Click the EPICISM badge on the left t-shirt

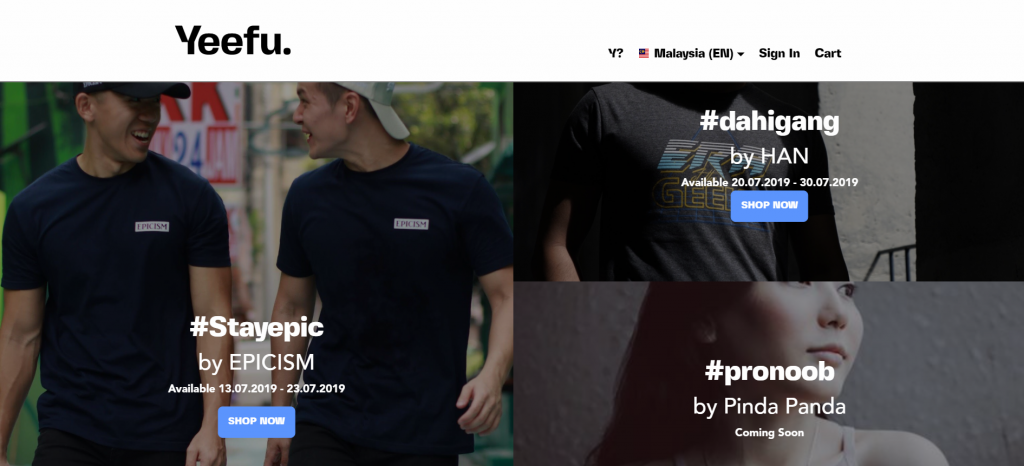coord(152,226)
